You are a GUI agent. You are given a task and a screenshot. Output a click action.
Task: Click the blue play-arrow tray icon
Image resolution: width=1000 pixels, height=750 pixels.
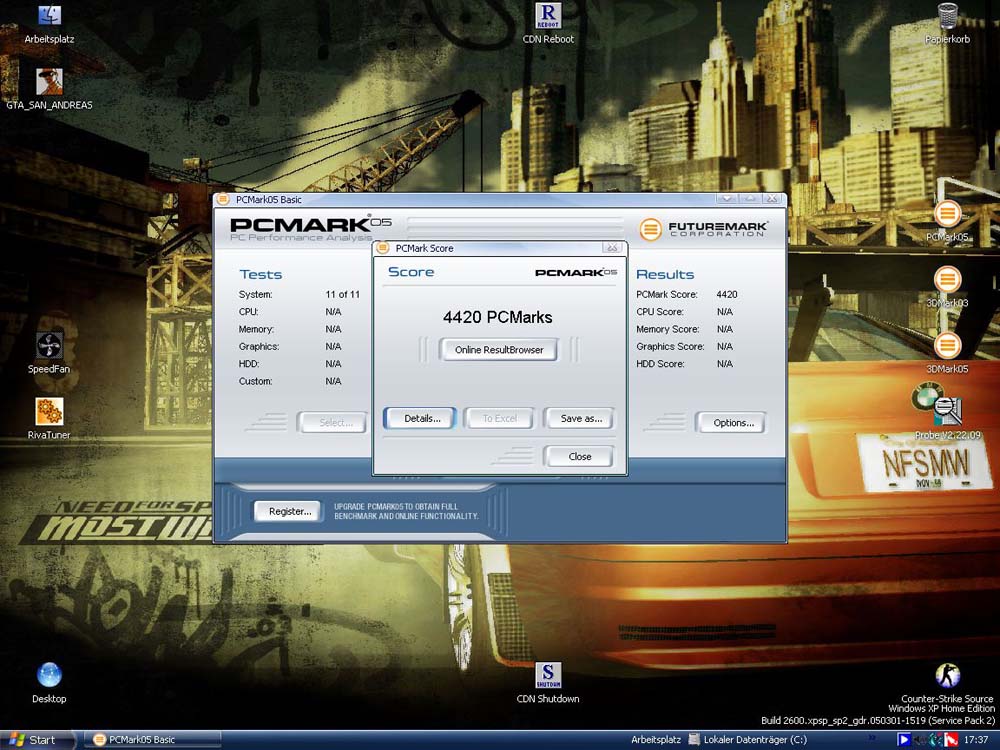click(x=903, y=740)
